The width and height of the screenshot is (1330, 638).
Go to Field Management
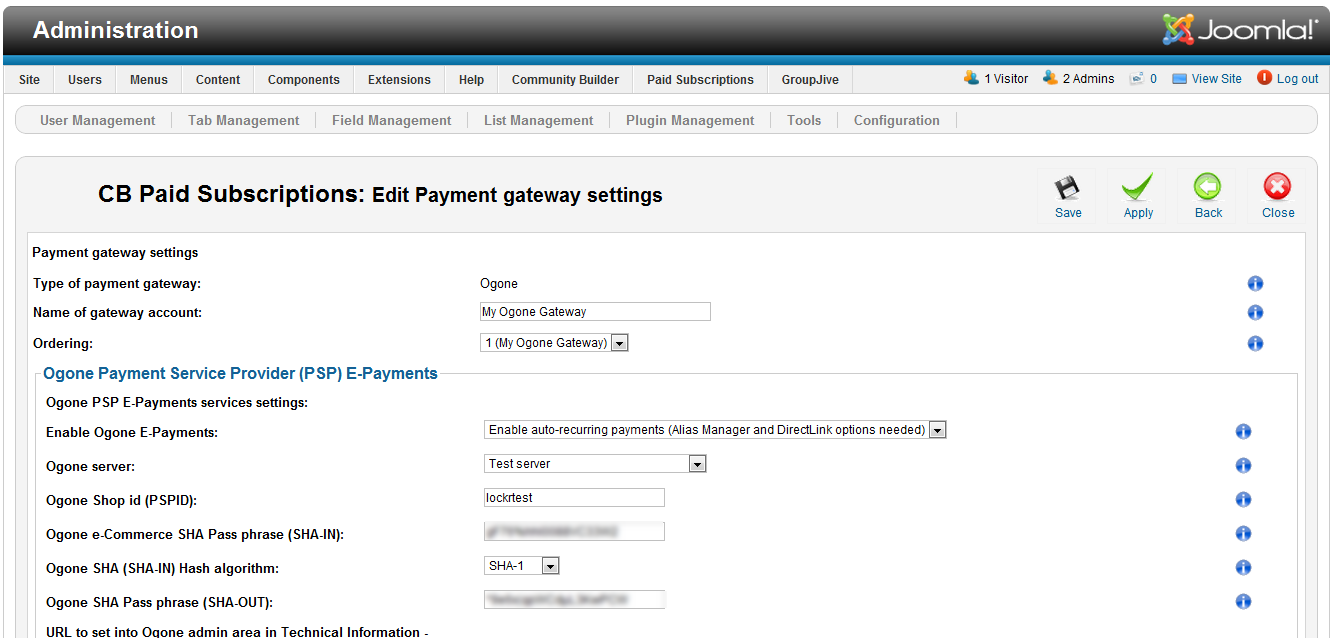tap(392, 121)
